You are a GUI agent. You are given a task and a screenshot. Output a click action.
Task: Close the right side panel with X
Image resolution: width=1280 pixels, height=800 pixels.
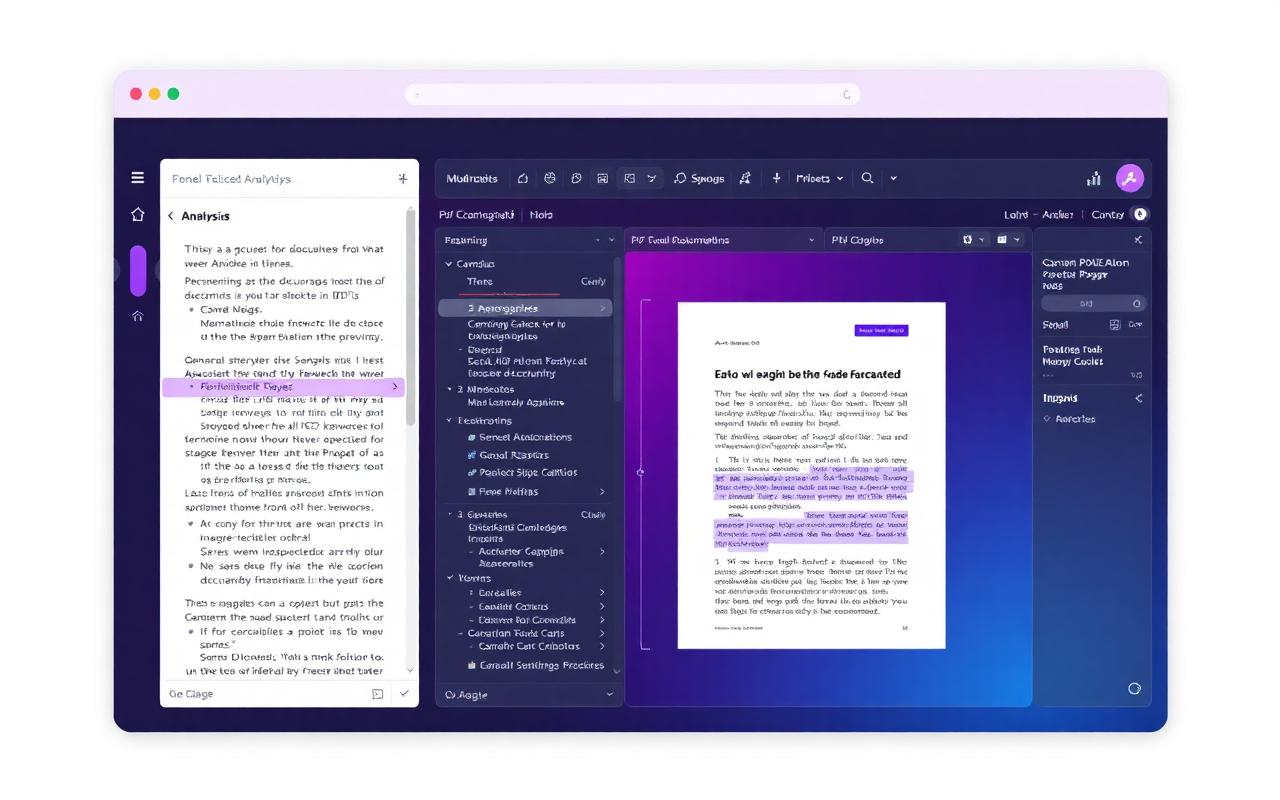pos(1137,240)
